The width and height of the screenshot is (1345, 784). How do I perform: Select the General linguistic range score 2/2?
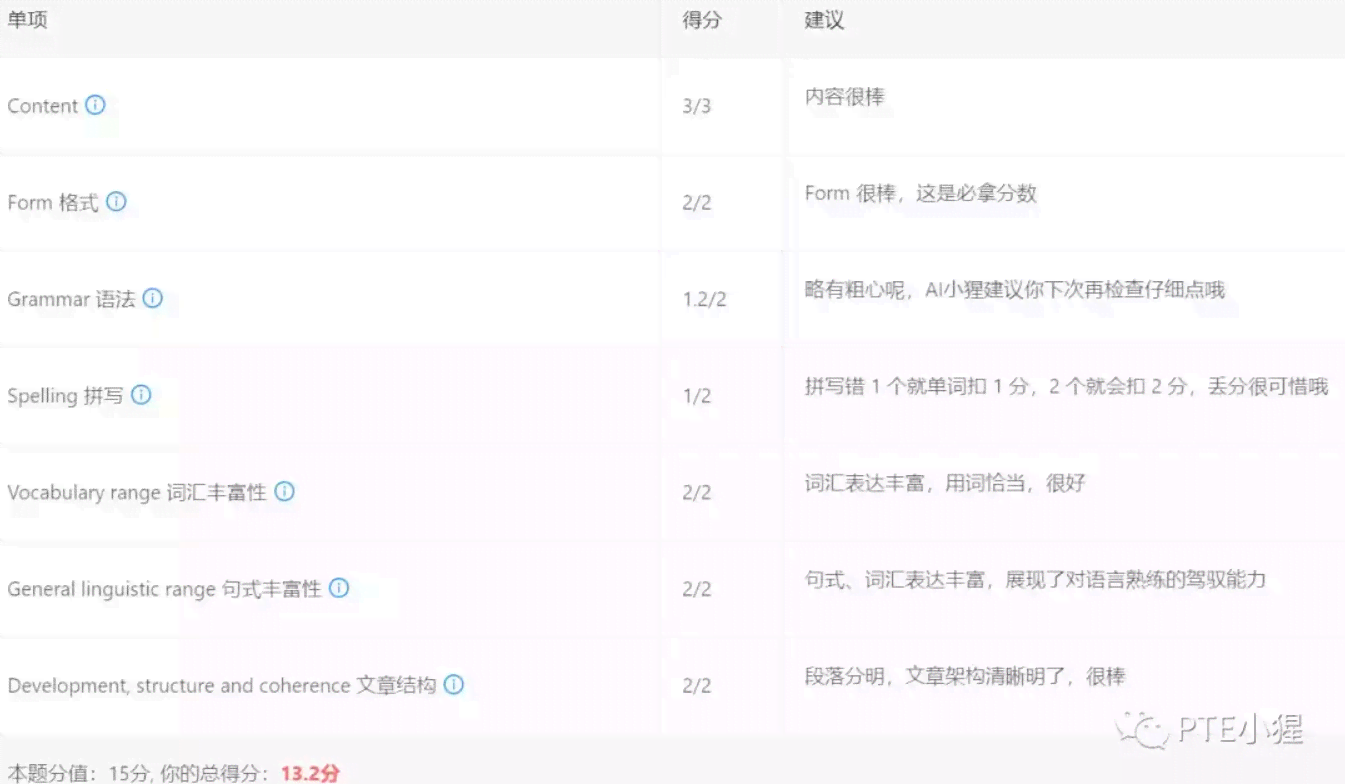coord(697,589)
